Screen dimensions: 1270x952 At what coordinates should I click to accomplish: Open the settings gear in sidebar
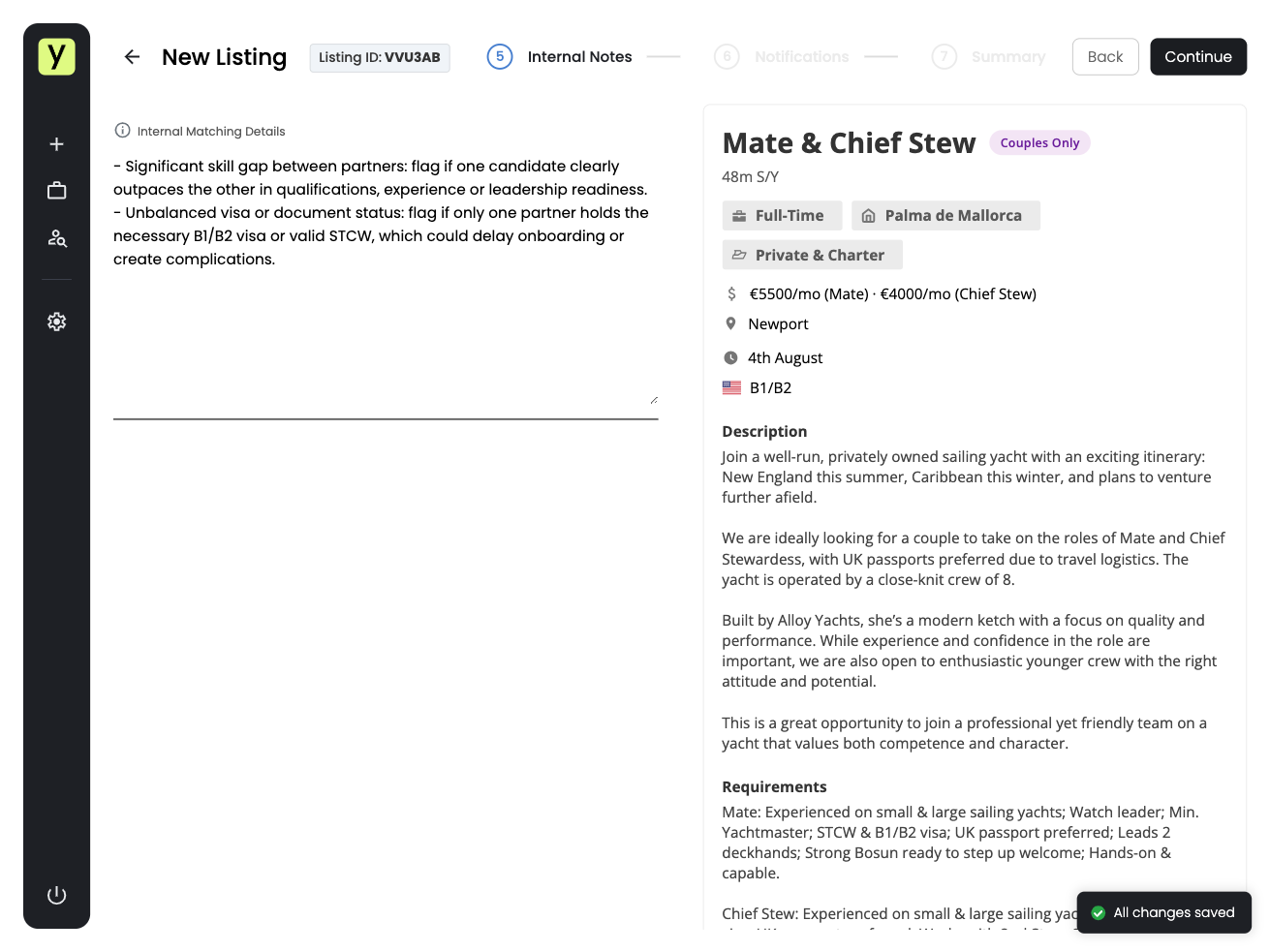click(x=56, y=322)
